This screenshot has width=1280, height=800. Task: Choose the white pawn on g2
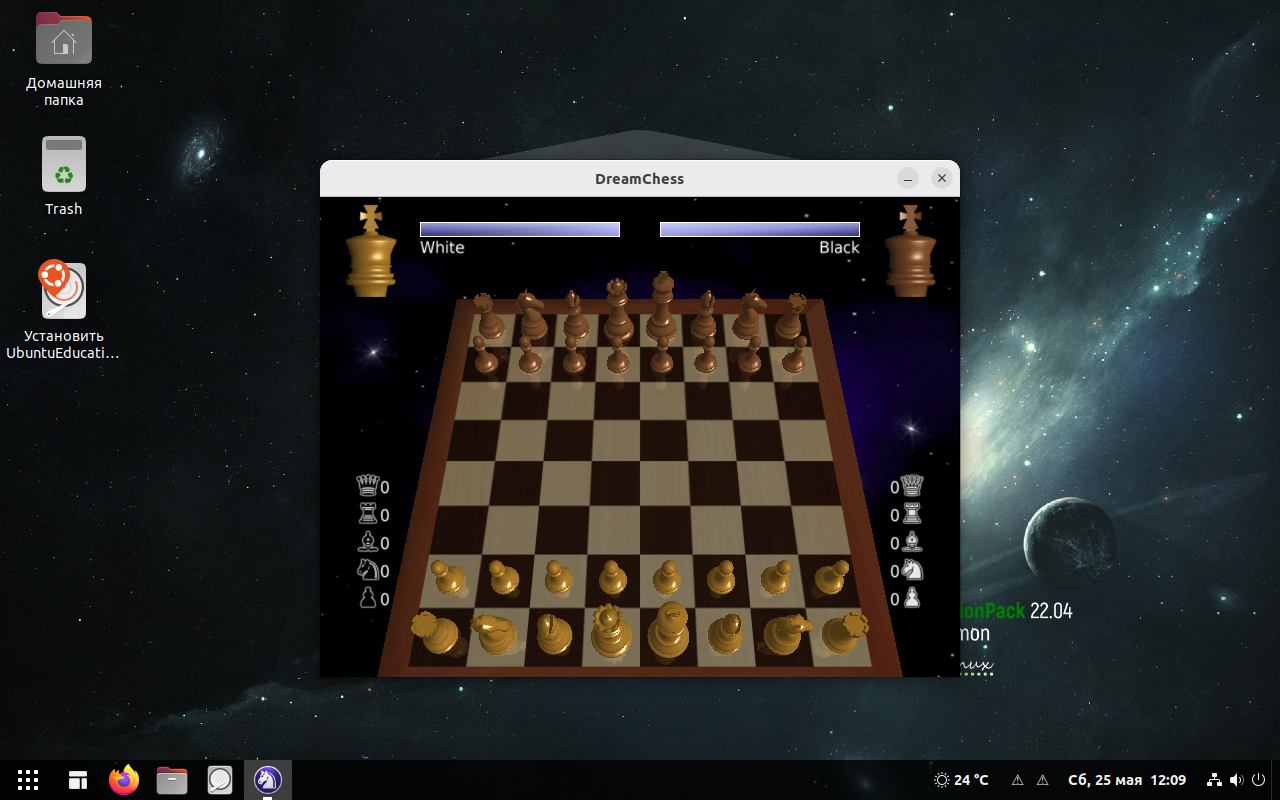click(x=775, y=577)
